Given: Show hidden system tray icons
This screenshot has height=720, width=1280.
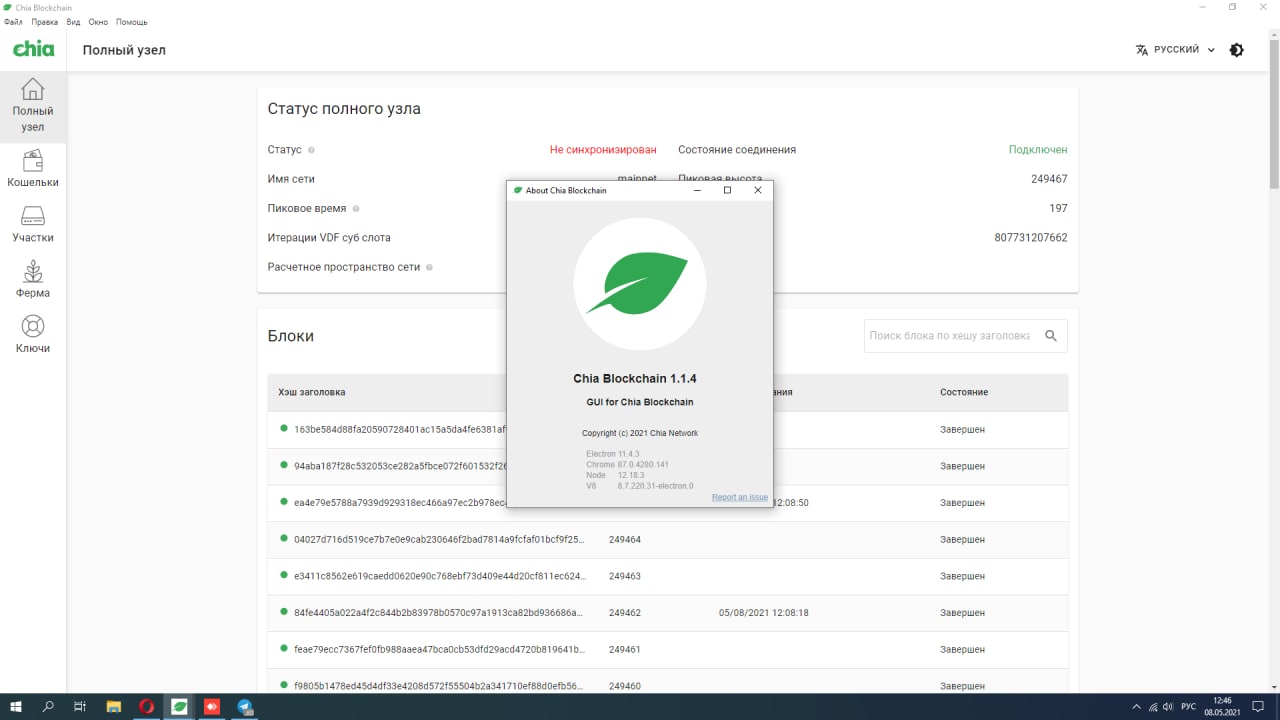Looking at the screenshot, I should (1136, 707).
